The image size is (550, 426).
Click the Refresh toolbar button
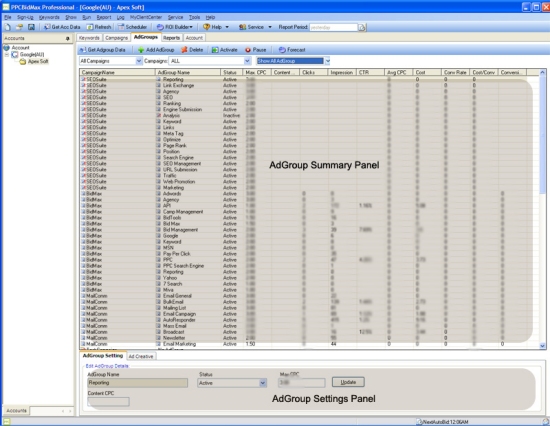click(99, 27)
